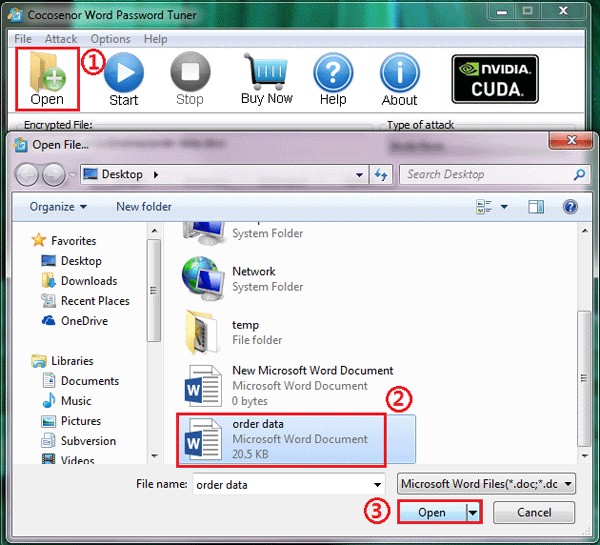600x545 pixels.
Task: Click the Open button in the dialog
Action: (x=432, y=512)
